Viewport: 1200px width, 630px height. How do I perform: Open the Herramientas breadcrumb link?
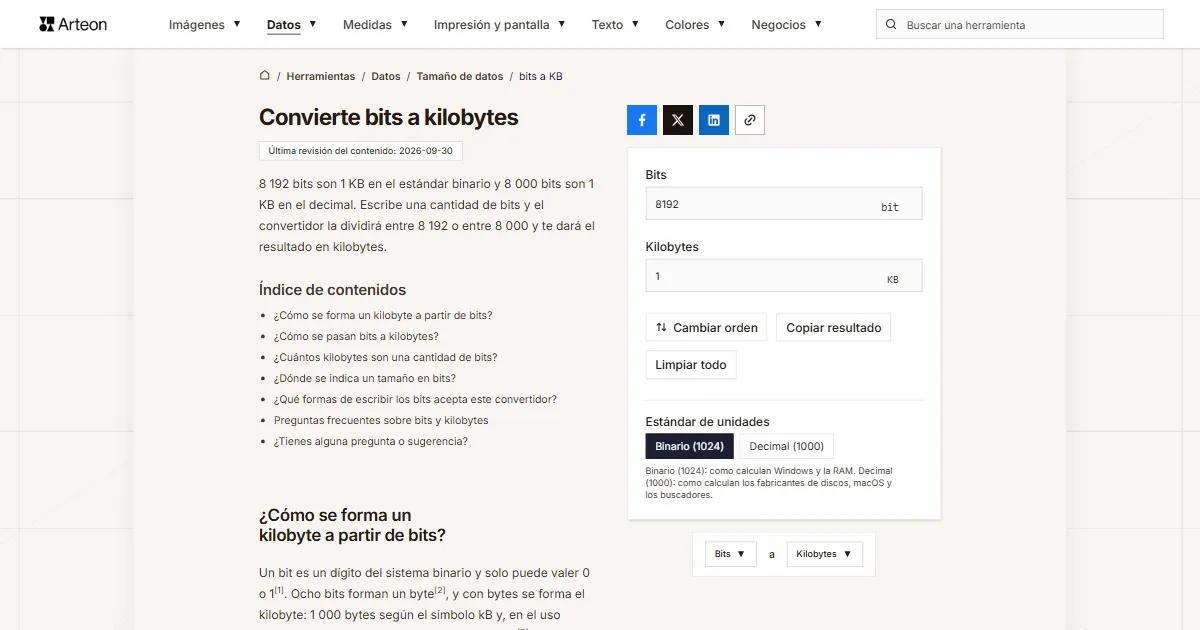[321, 76]
